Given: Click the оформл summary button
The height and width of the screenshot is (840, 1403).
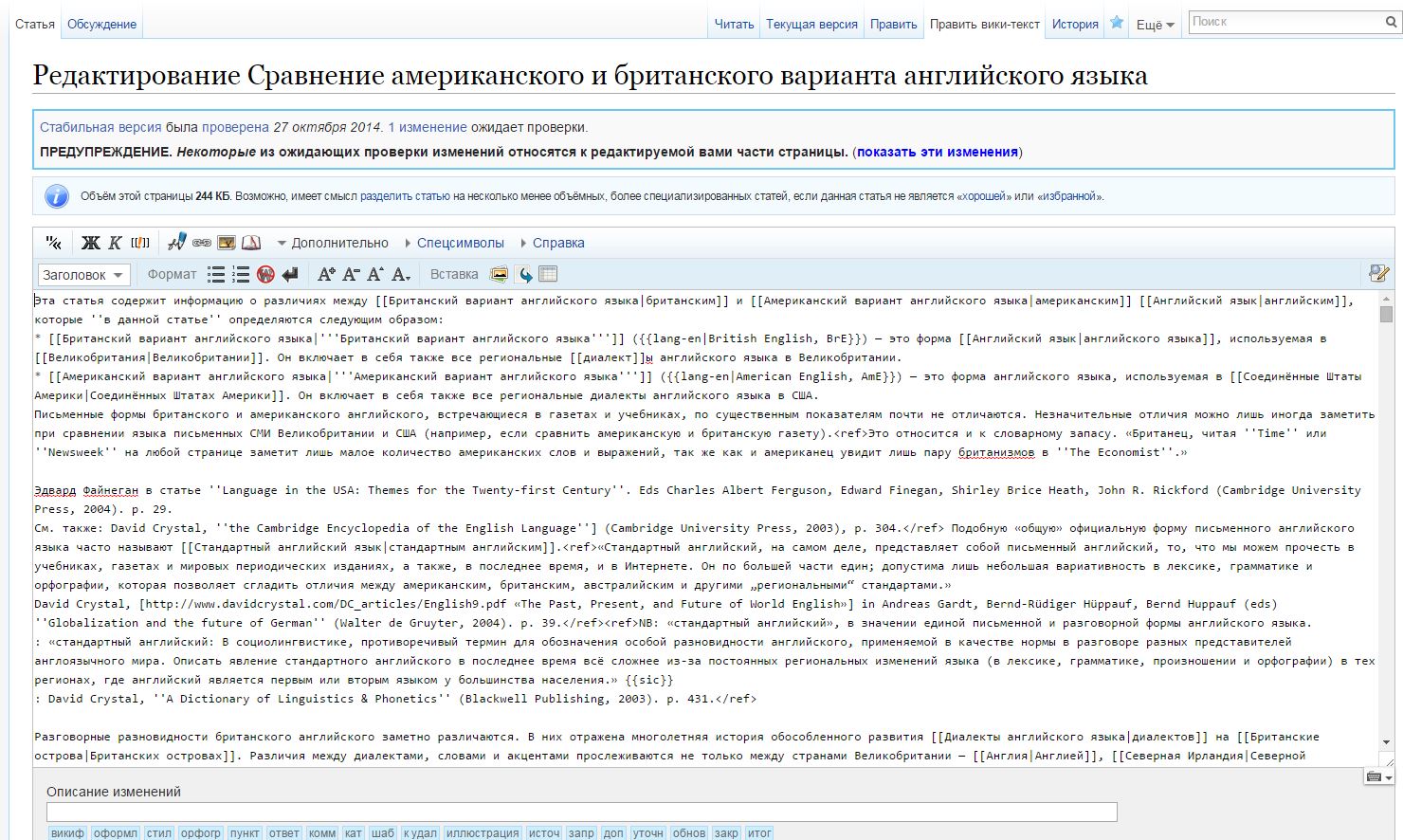Looking at the screenshot, I should pos(116,832).
